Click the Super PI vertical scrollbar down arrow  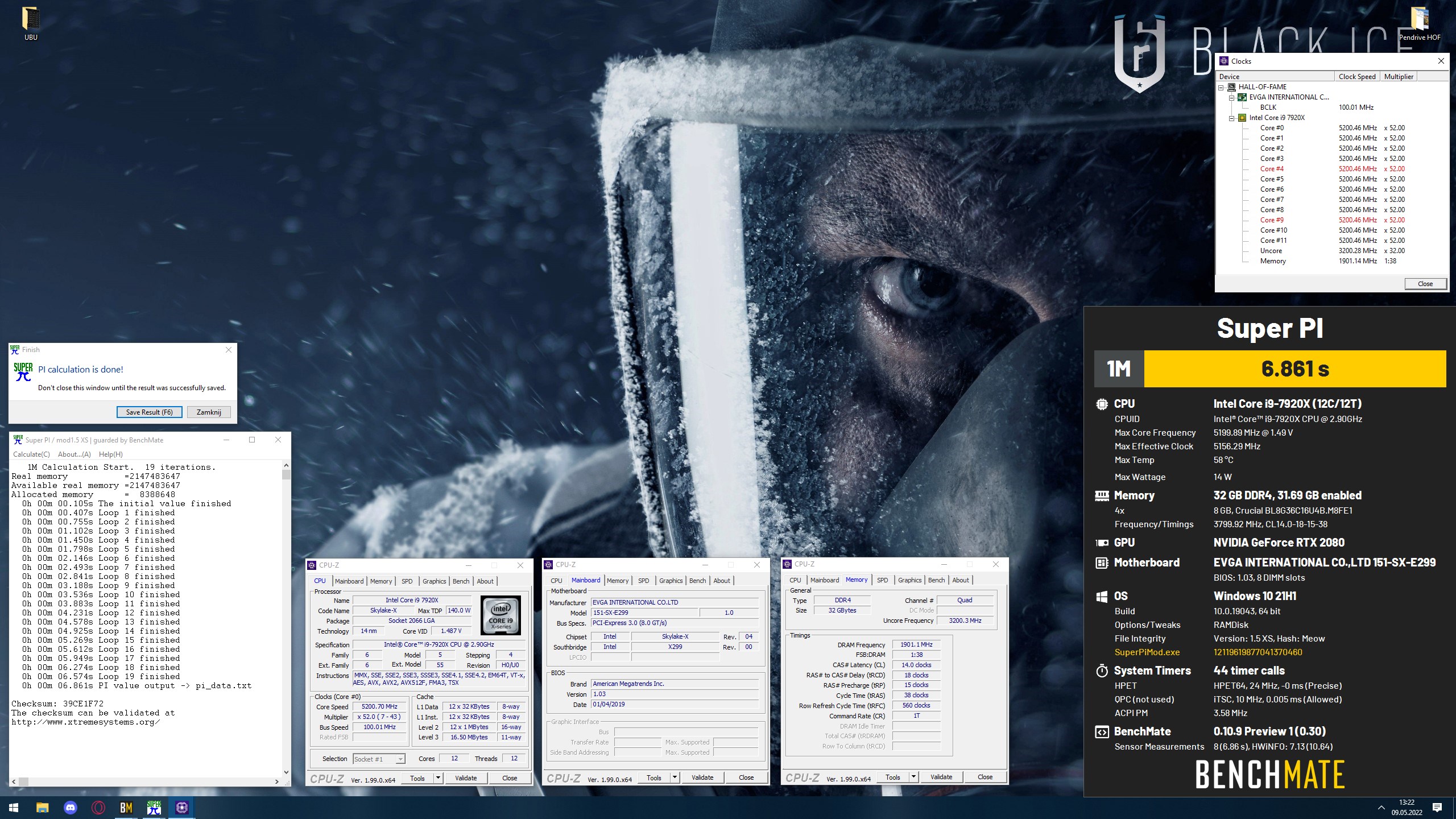click(286, 772)
